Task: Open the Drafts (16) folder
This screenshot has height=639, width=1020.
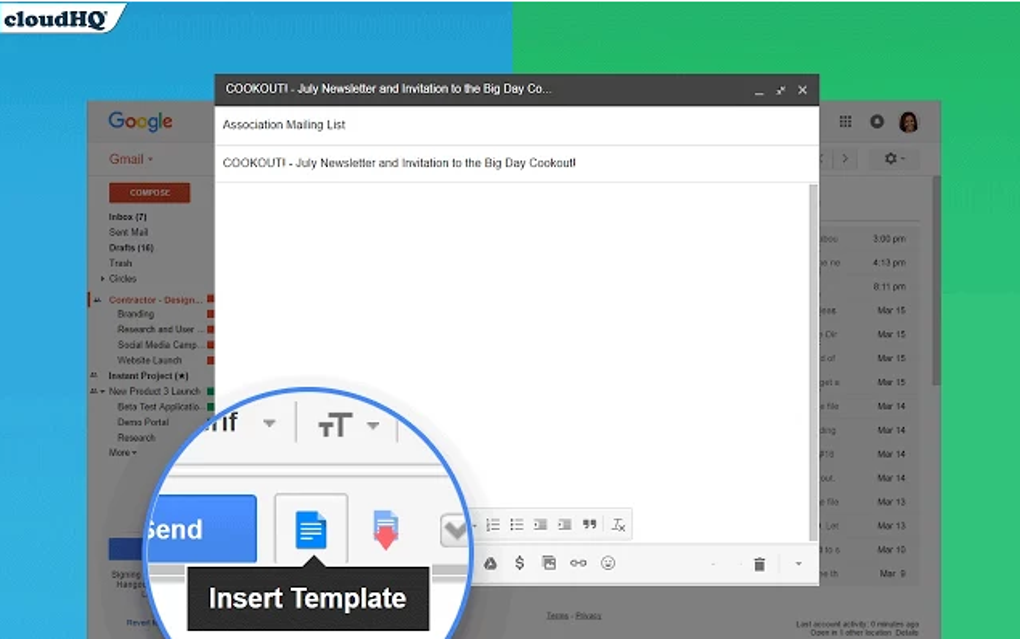Action: click(x=131, y=248)
